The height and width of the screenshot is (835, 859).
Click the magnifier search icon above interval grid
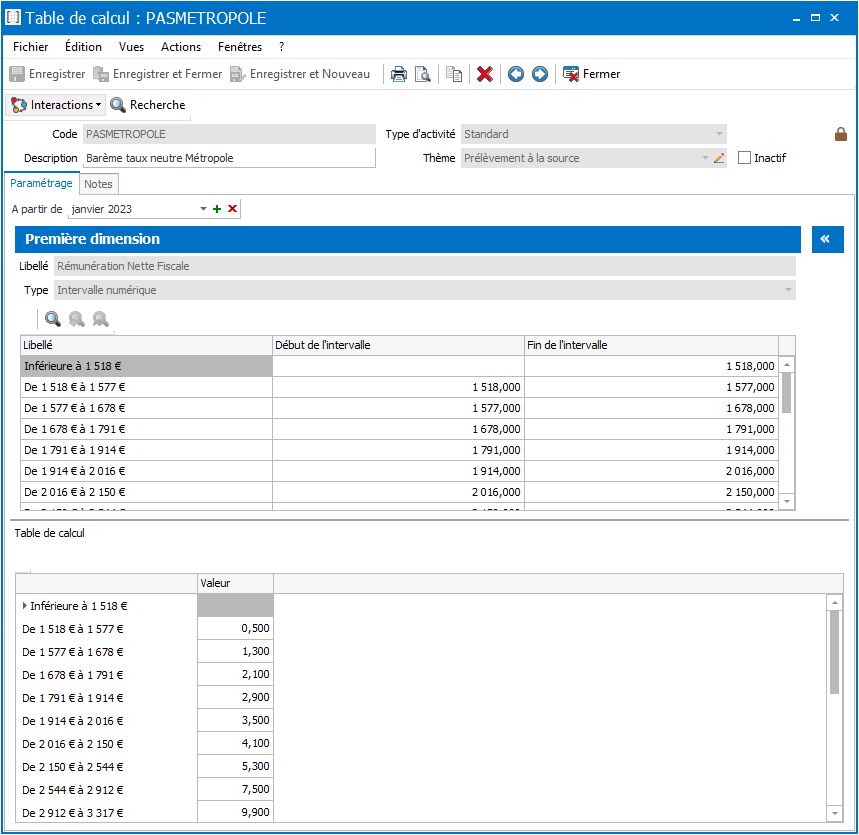[x=53, y=319]
